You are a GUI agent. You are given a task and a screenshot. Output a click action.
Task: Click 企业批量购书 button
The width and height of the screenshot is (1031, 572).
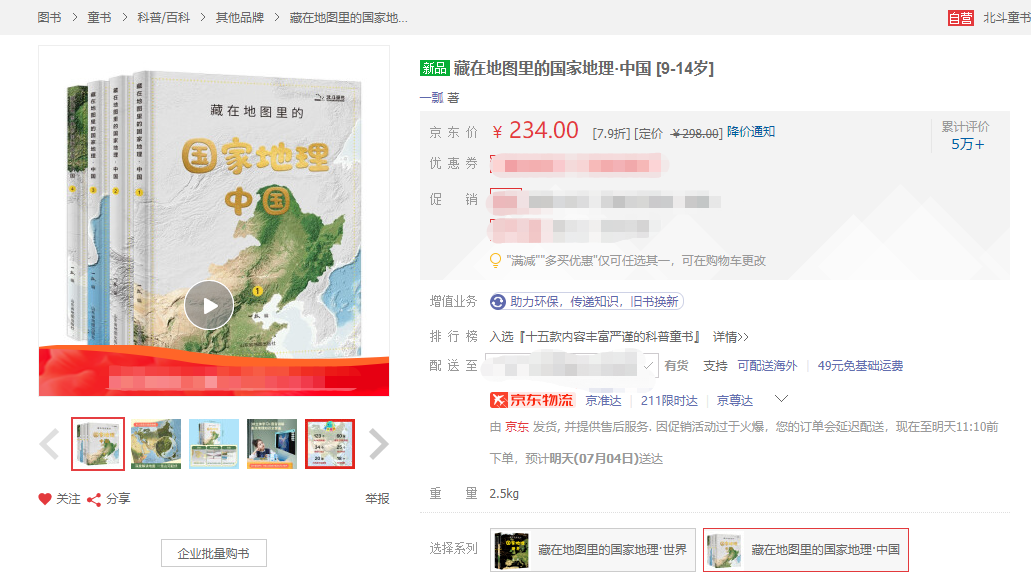pos(214,554)
